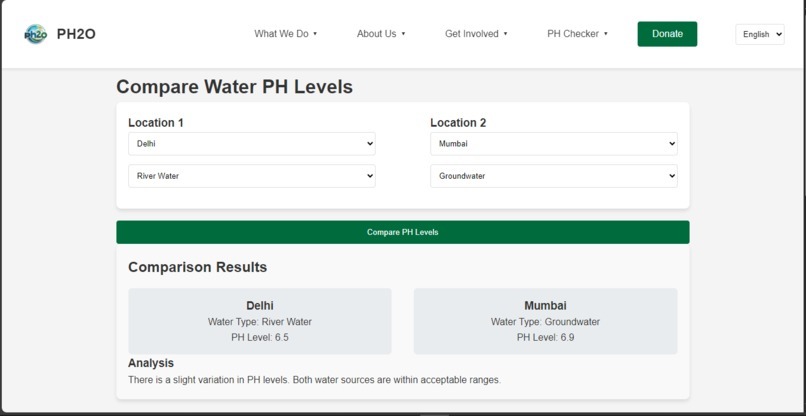This screenshot has width=806, height=416.
Task: Open the PH Checker menu
Action: (x=577, y=34)
